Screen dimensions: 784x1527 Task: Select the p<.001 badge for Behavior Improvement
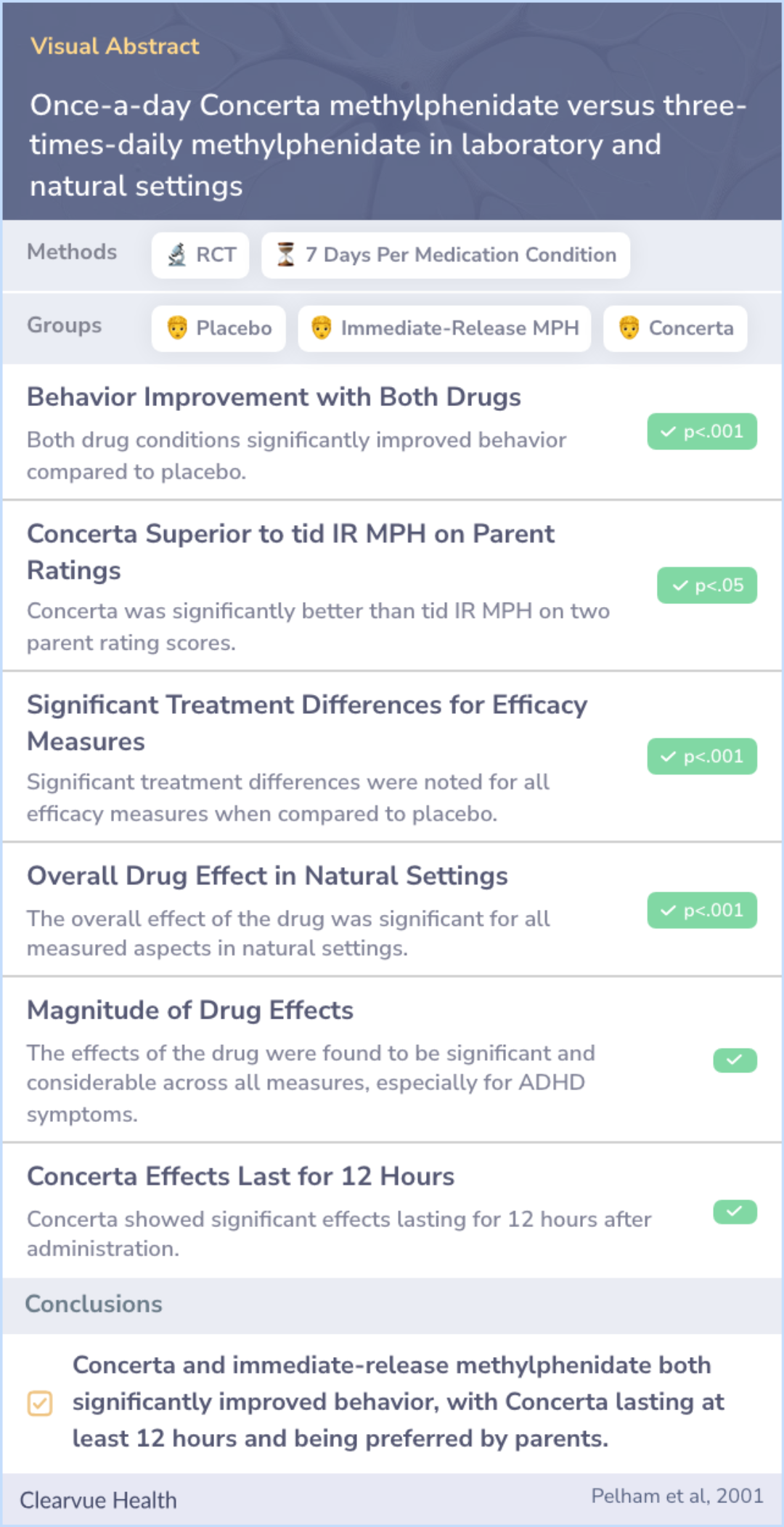[x=702, y=431]
